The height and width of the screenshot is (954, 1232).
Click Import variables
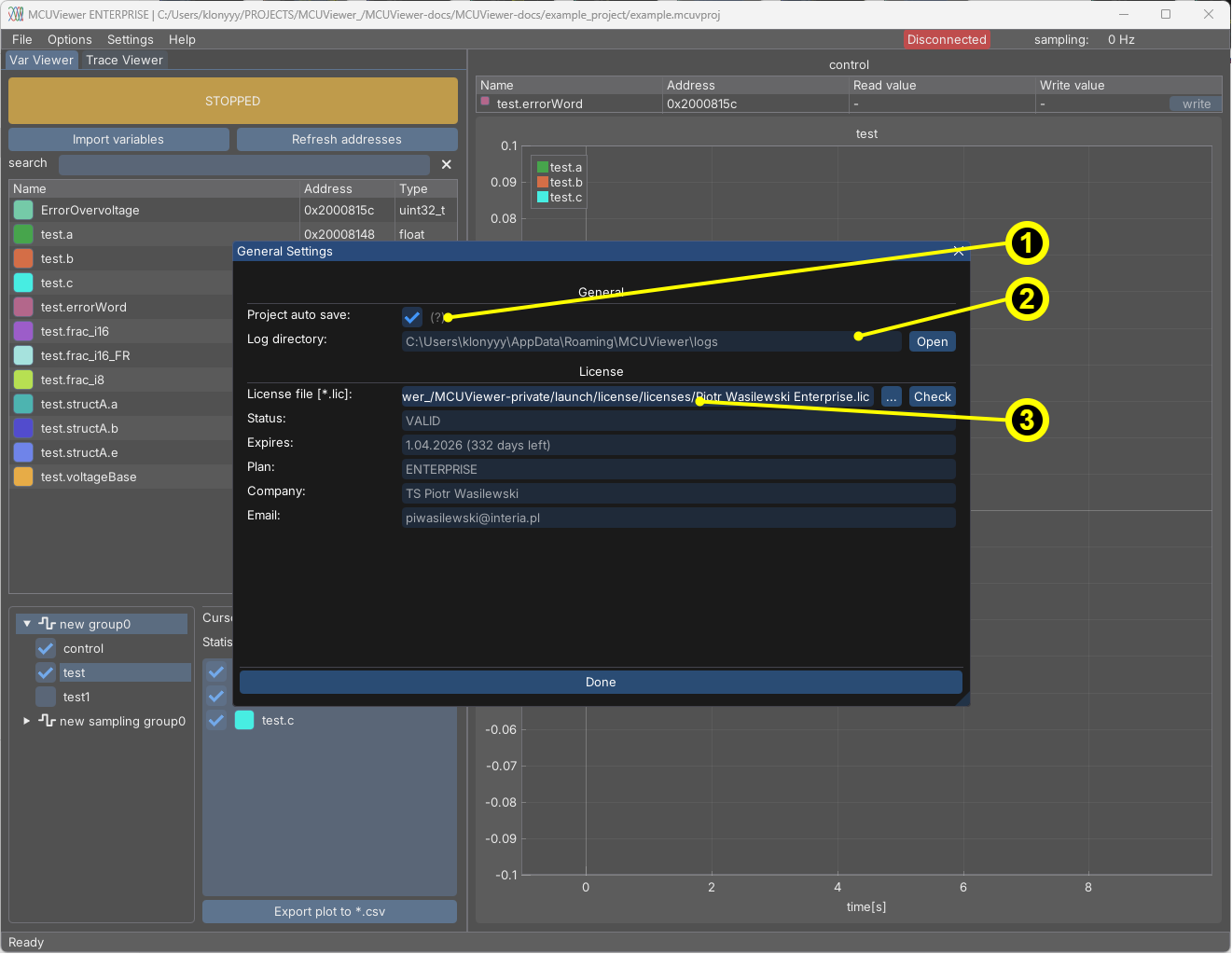point(118,139)
